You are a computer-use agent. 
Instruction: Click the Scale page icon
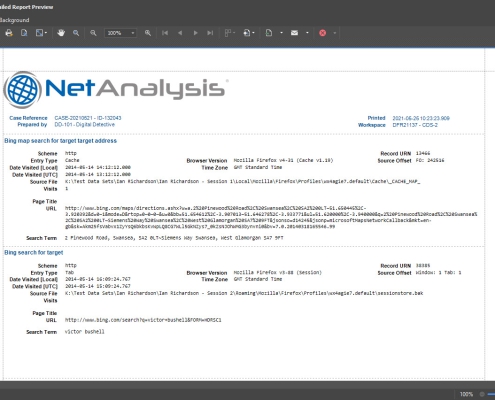[x=39, y=33]
